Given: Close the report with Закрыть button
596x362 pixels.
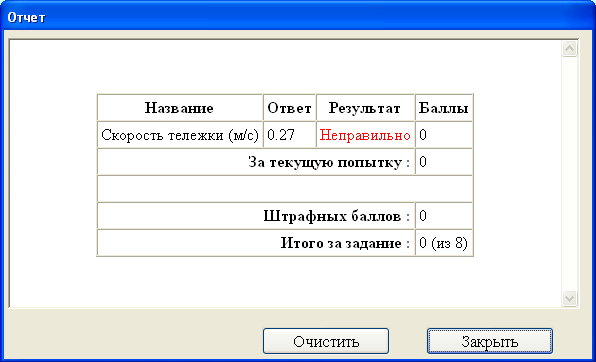Looking at the screenshot, I should tap(490, 341).
